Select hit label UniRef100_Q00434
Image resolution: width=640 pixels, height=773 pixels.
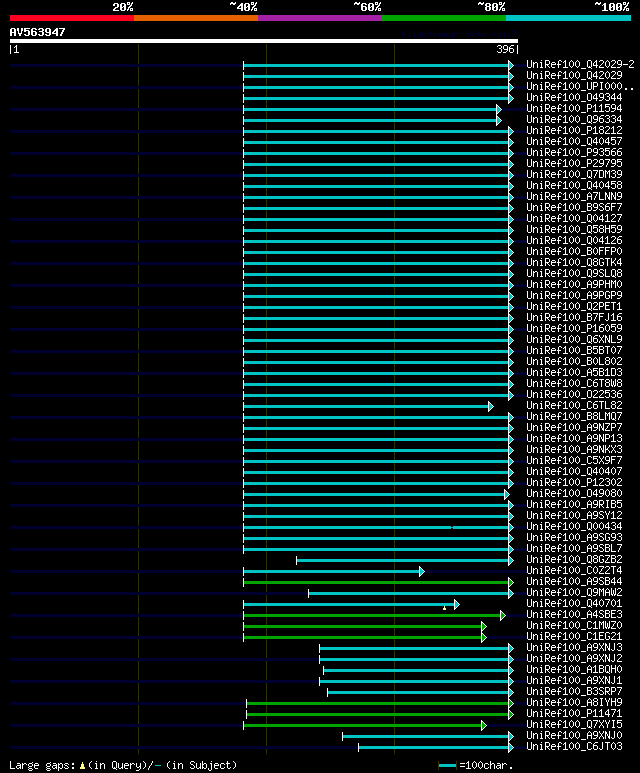tap(574, 527)
